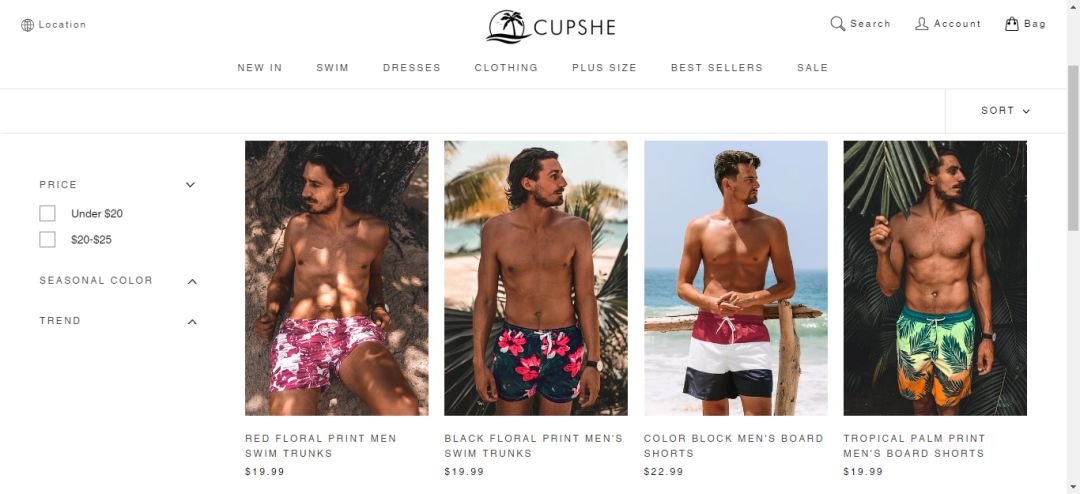The width and height of the screenshot is (1080, 494).
Task: View Black Floral Print swim trunks photo
Action: (536, 278)
